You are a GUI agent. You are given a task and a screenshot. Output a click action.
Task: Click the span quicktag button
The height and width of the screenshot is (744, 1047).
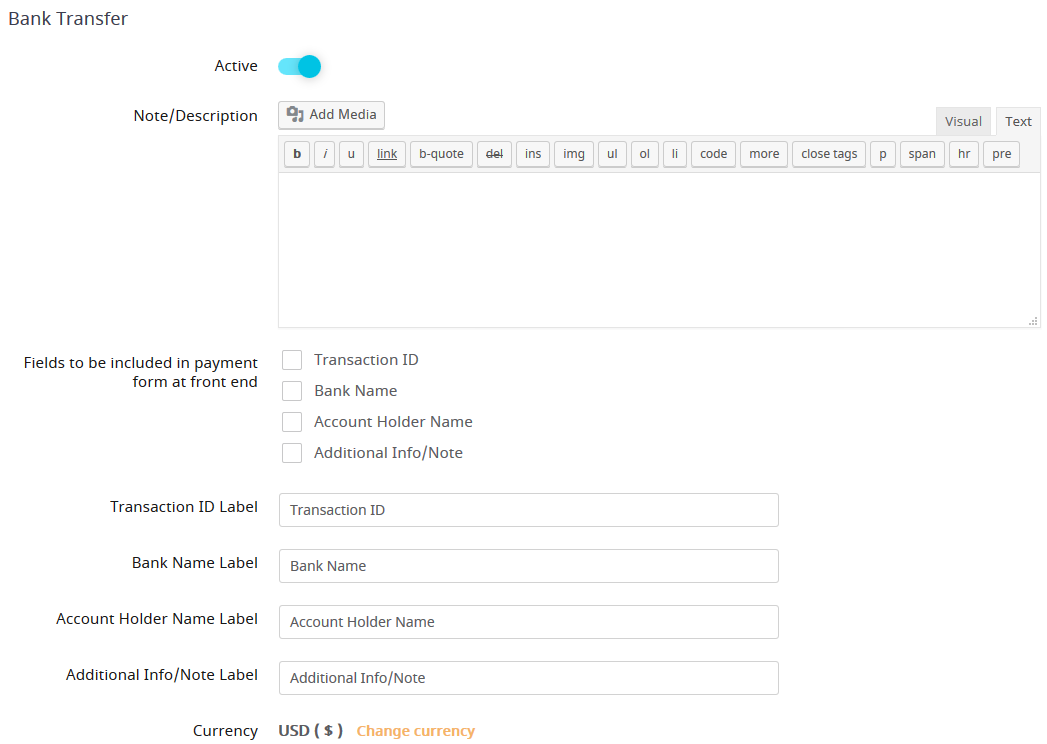pos(922,154)
